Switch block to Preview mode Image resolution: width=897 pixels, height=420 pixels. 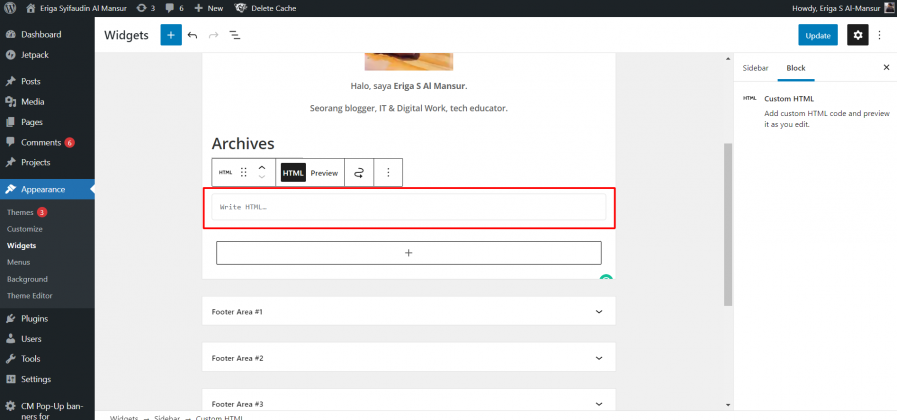pyautogui.click(x=324, y=173)
